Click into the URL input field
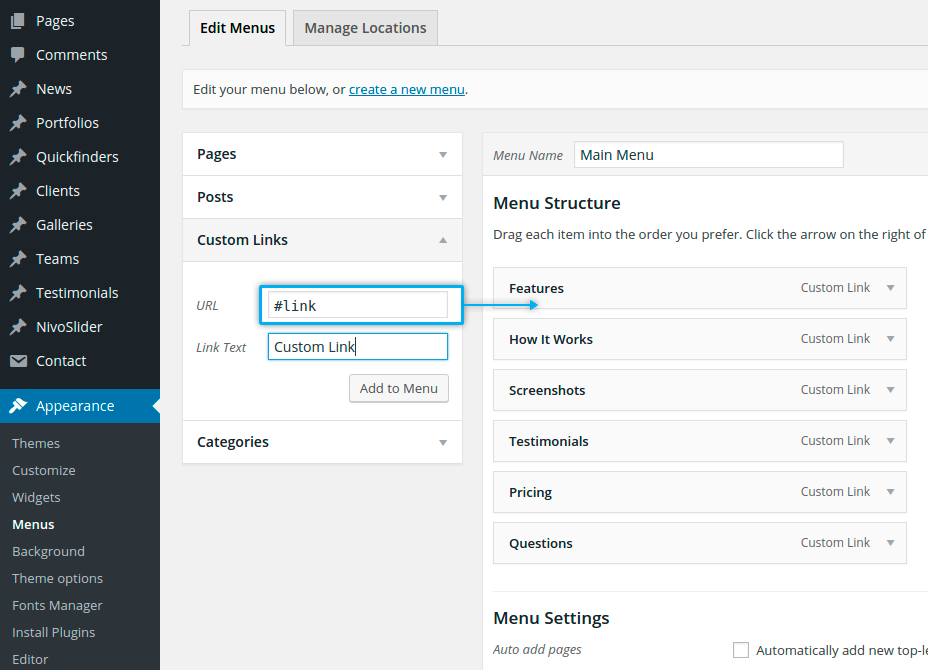 pos(357,306)
